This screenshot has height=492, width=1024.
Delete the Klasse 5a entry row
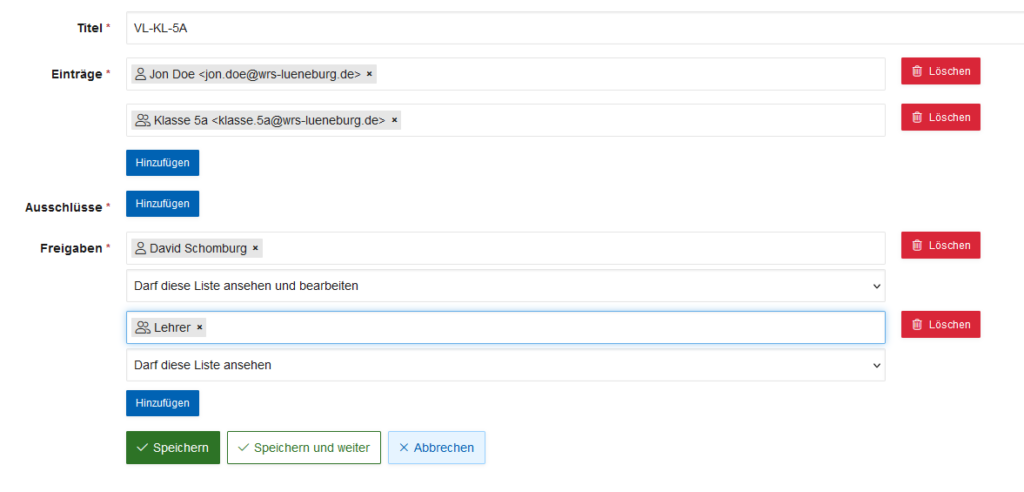point(940,118)
